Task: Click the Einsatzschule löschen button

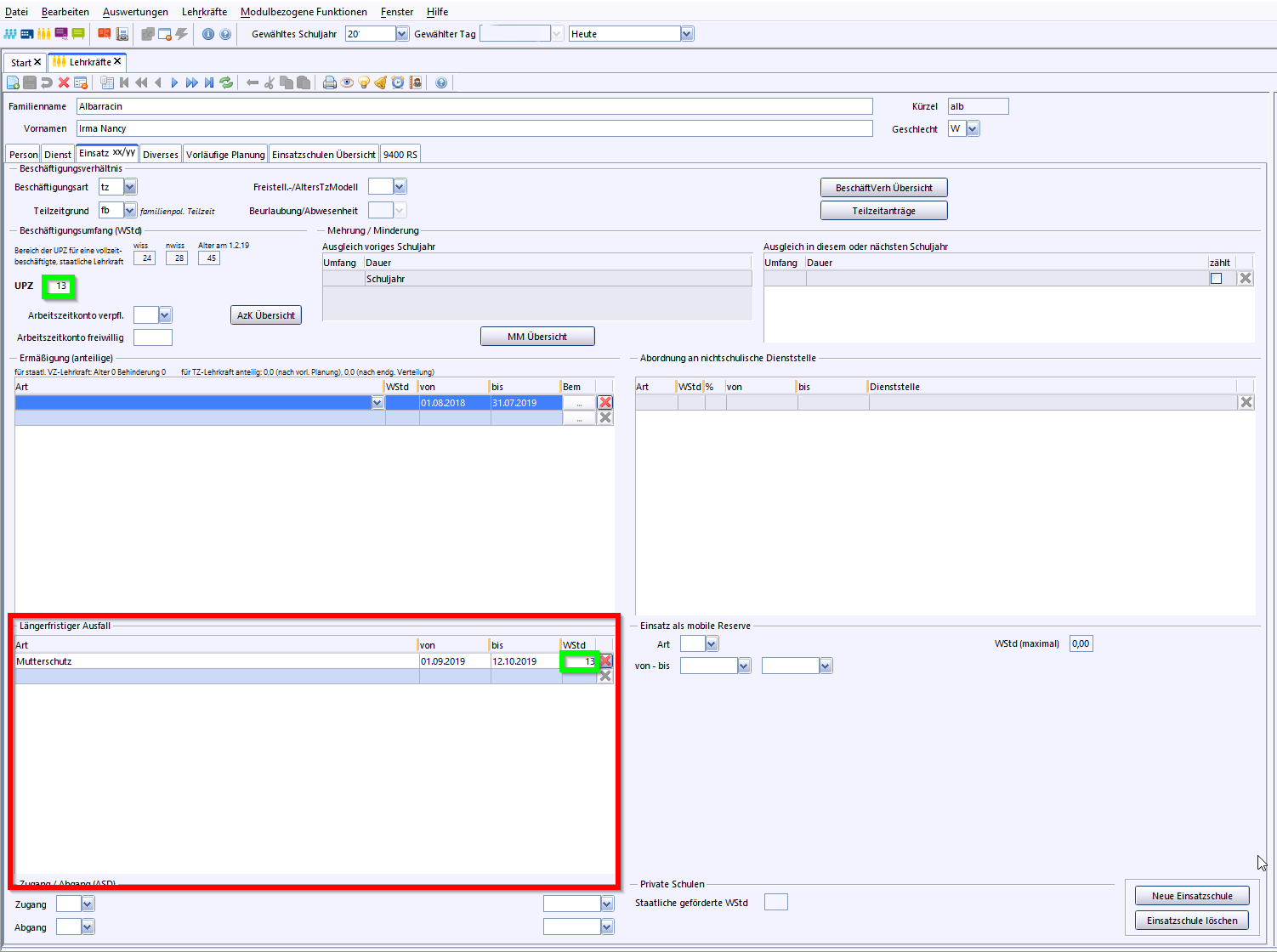Action: point(1192,921)
